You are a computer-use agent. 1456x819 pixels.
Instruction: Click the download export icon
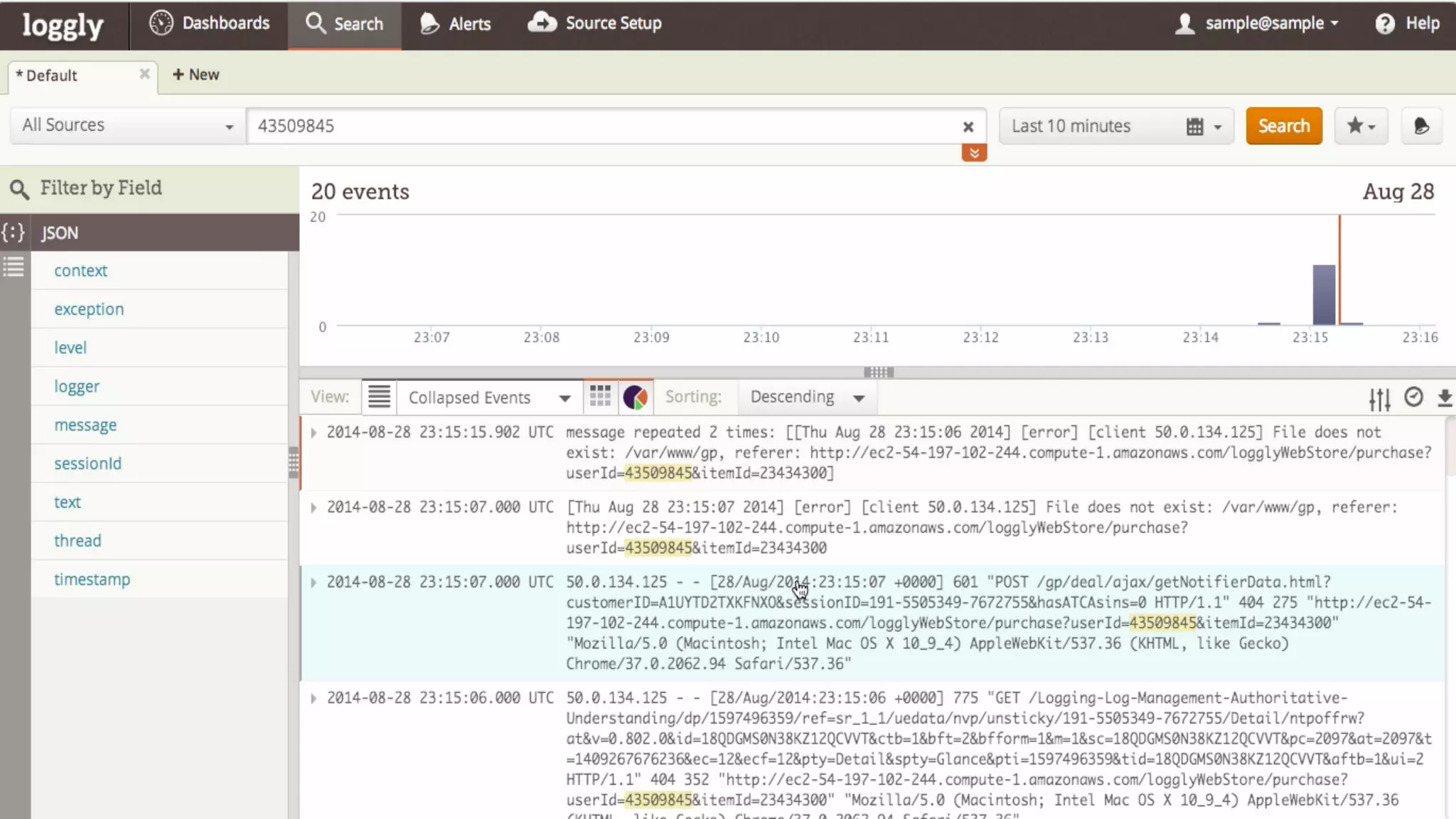(1444, 397)
